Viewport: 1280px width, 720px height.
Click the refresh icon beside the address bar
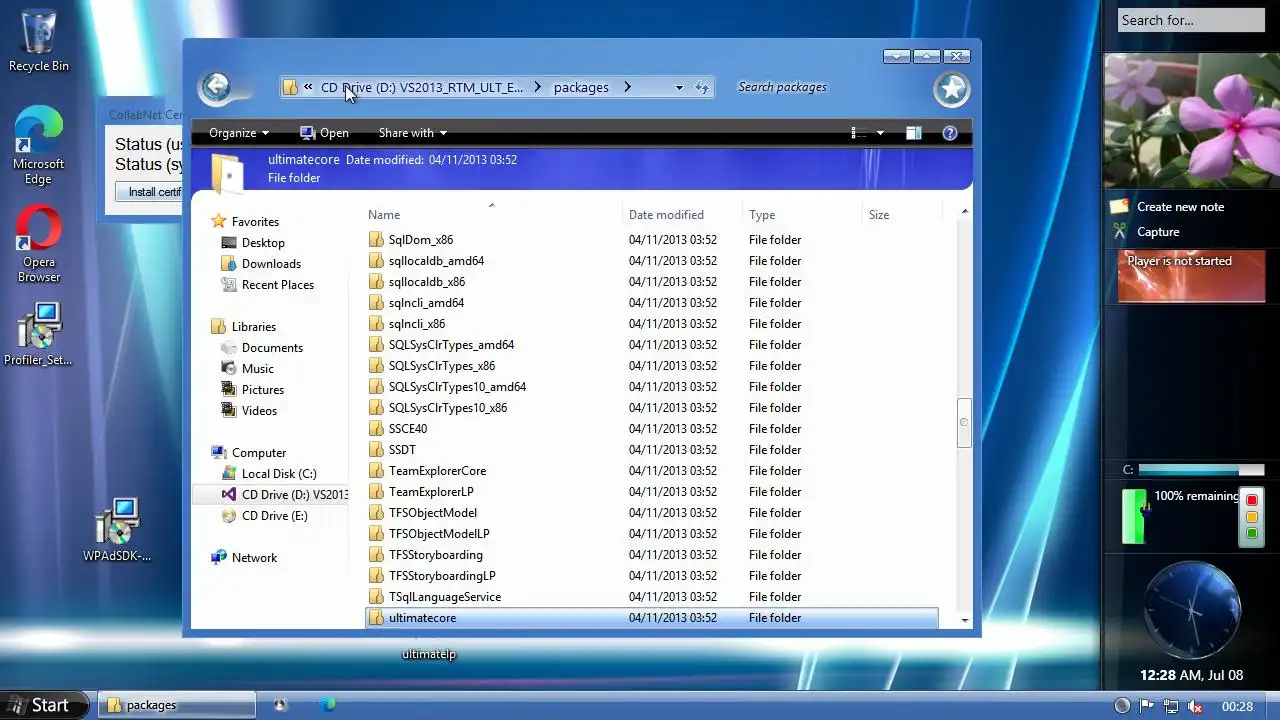tap(702, 87)
